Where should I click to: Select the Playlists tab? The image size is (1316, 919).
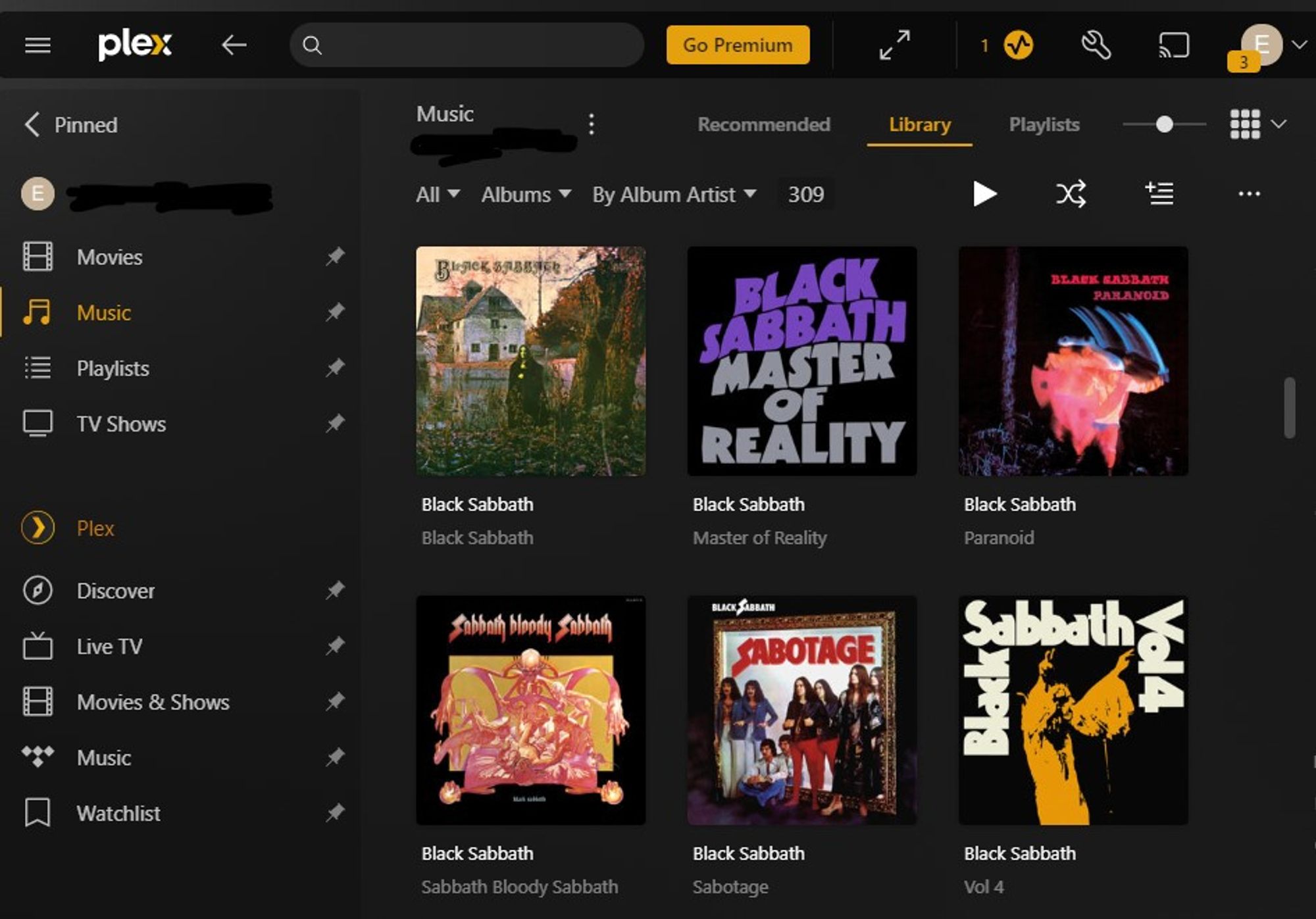1045,124
